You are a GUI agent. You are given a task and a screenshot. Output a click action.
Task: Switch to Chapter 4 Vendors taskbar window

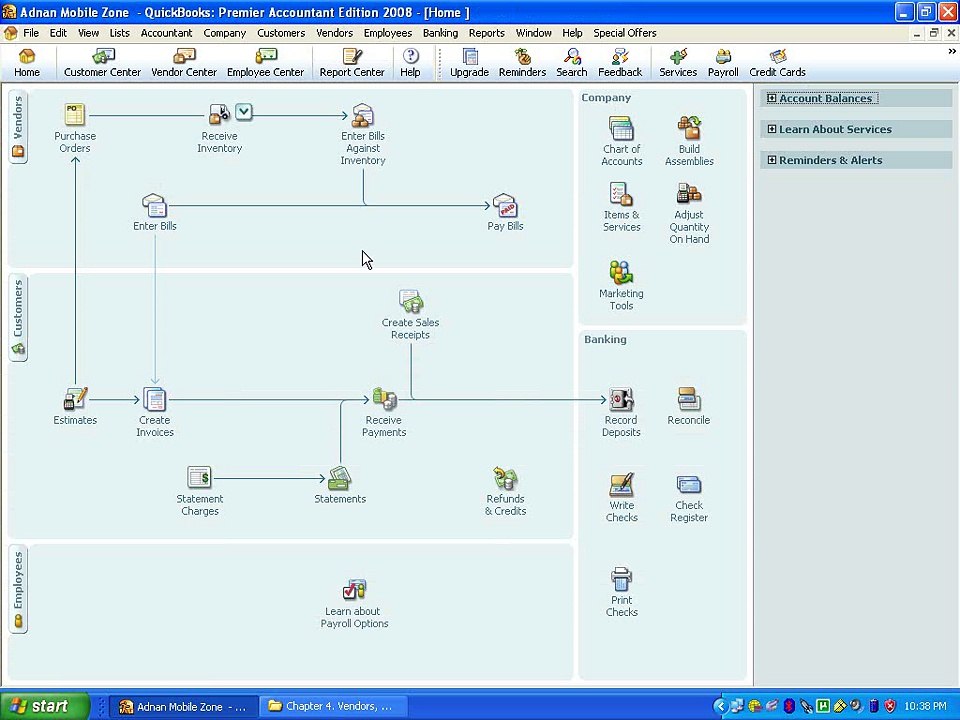333,706
